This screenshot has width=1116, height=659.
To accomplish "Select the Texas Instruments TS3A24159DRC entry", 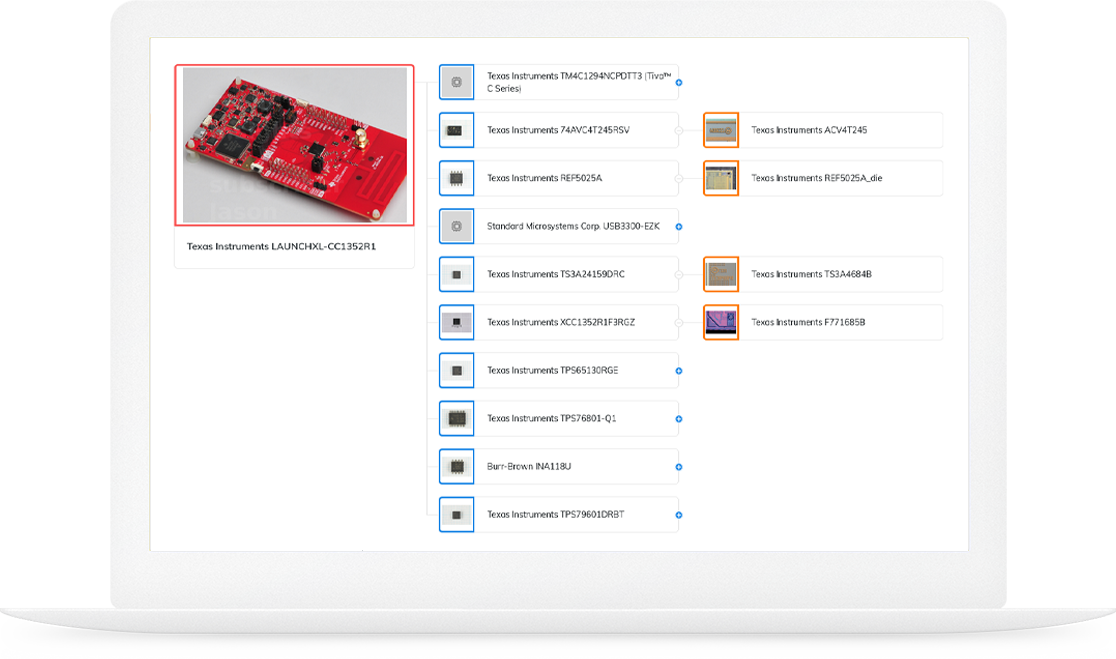I will (x=555, y=274).
